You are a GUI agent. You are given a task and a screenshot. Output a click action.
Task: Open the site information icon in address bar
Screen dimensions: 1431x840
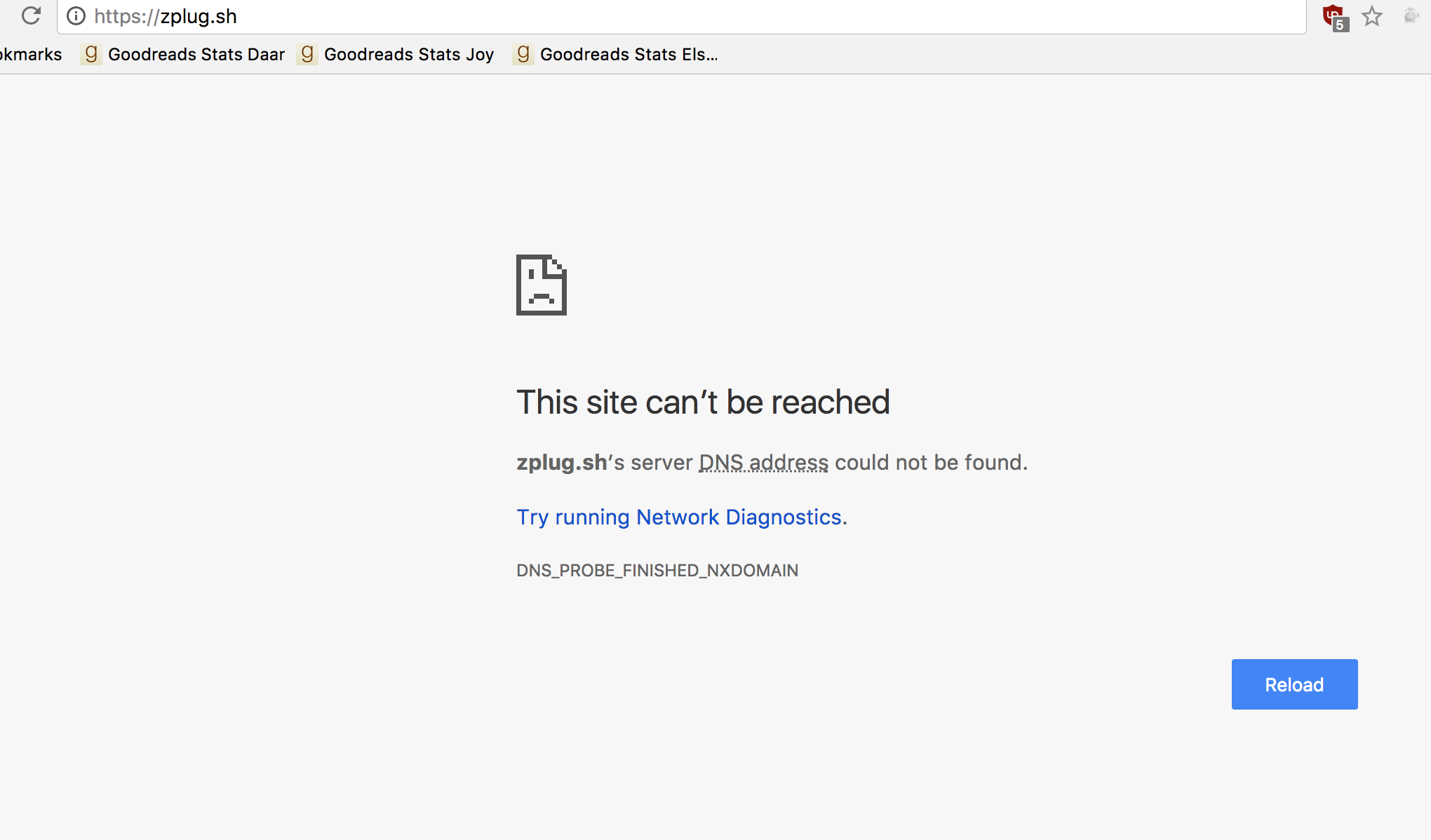pyautogui.click(x=76, y=15)
